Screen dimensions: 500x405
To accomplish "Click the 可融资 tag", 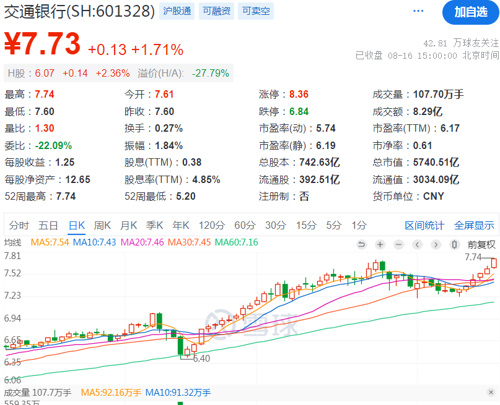I will coord(216,11).
